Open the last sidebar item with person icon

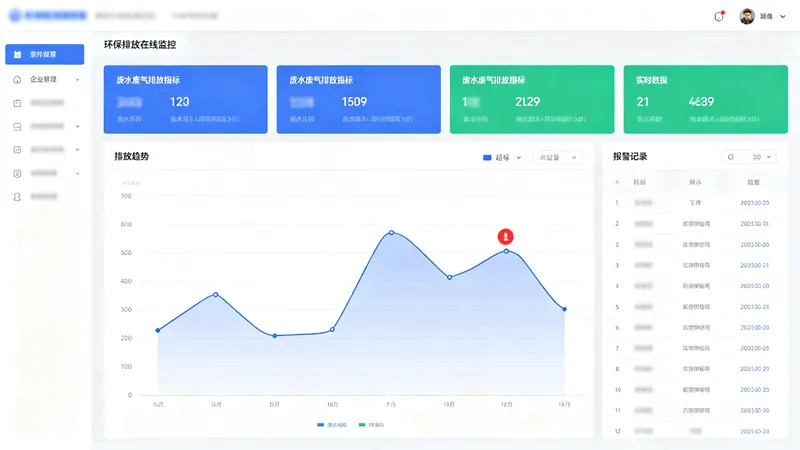tap(45, 197)
